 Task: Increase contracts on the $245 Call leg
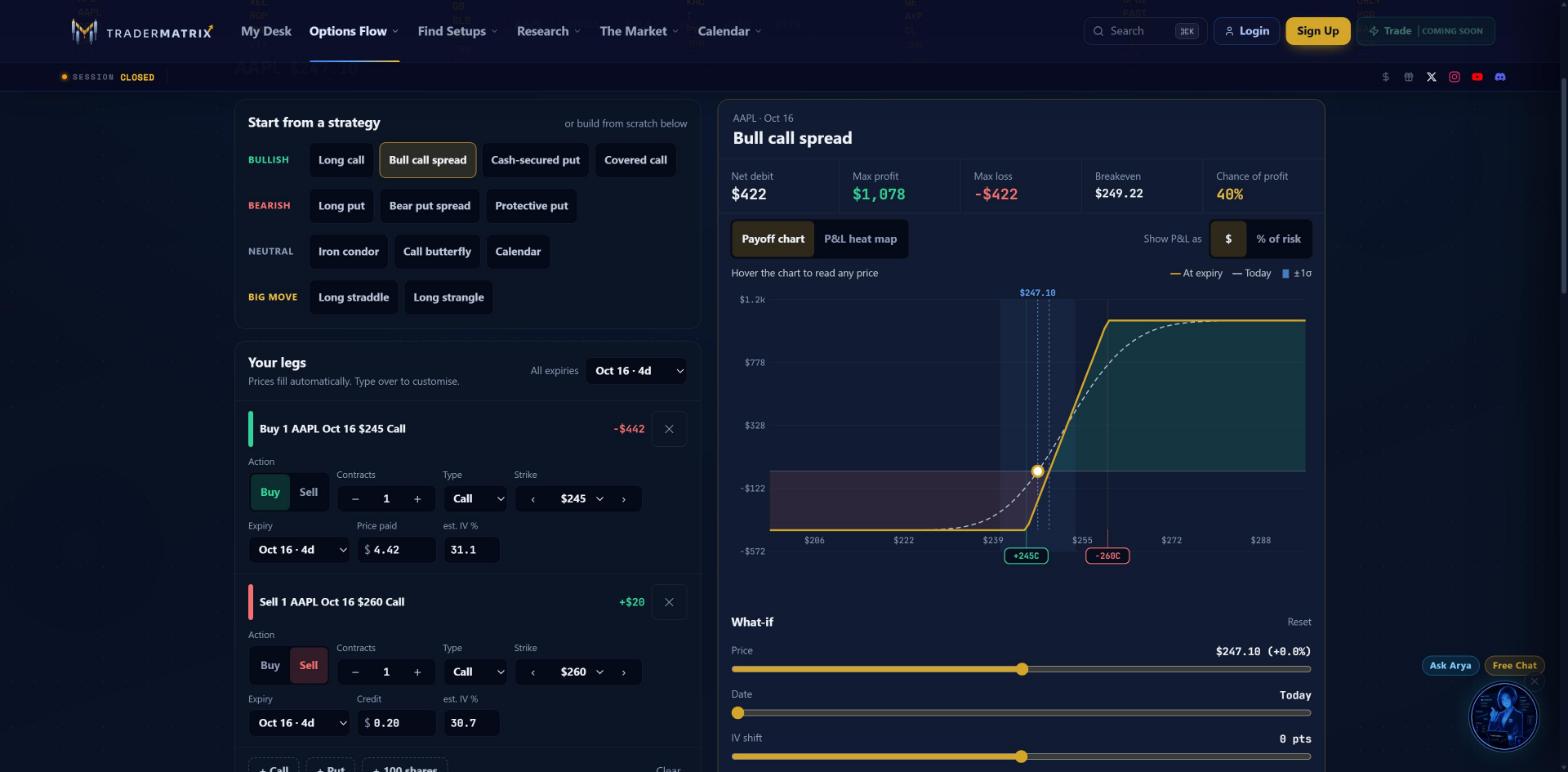(x=417, y=499)
